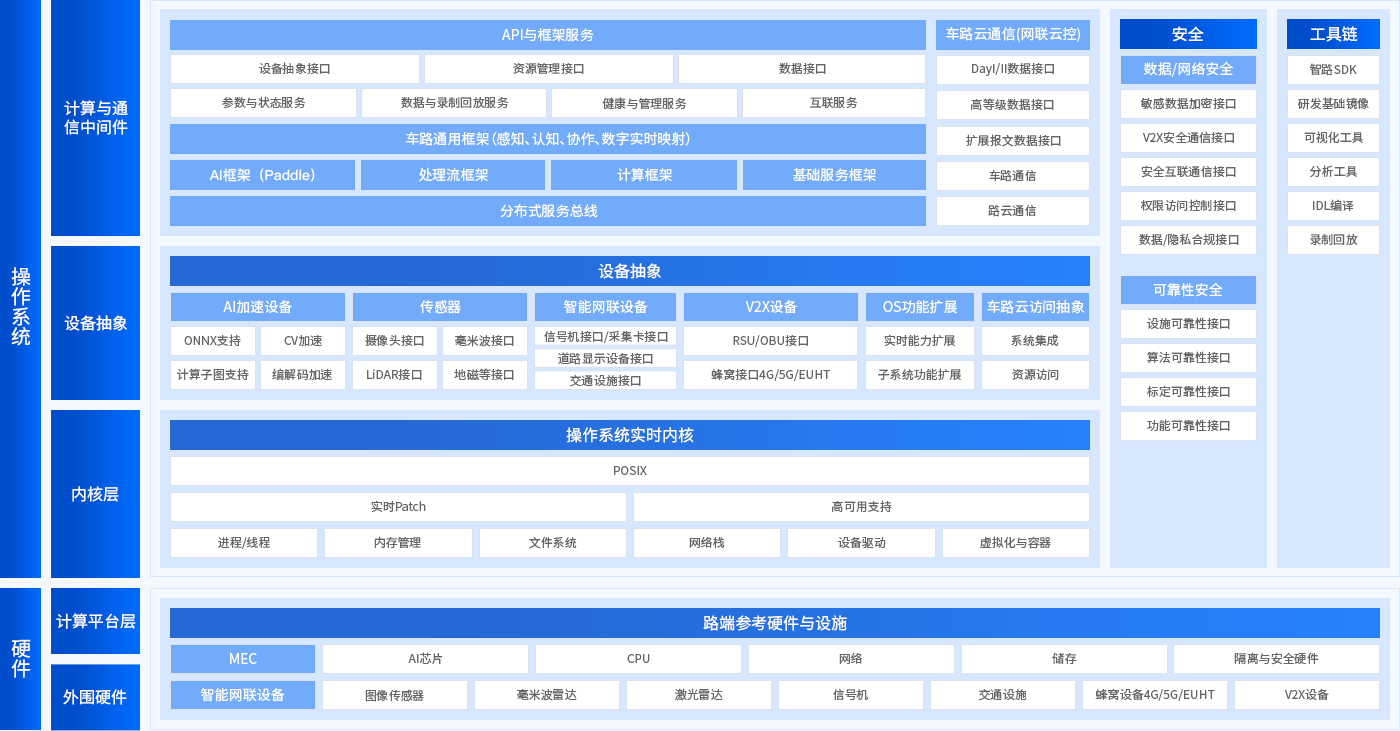Click the 数据/网络安全 subheader
This screenshot has width=1400, height=731.
click(1188, 69)
